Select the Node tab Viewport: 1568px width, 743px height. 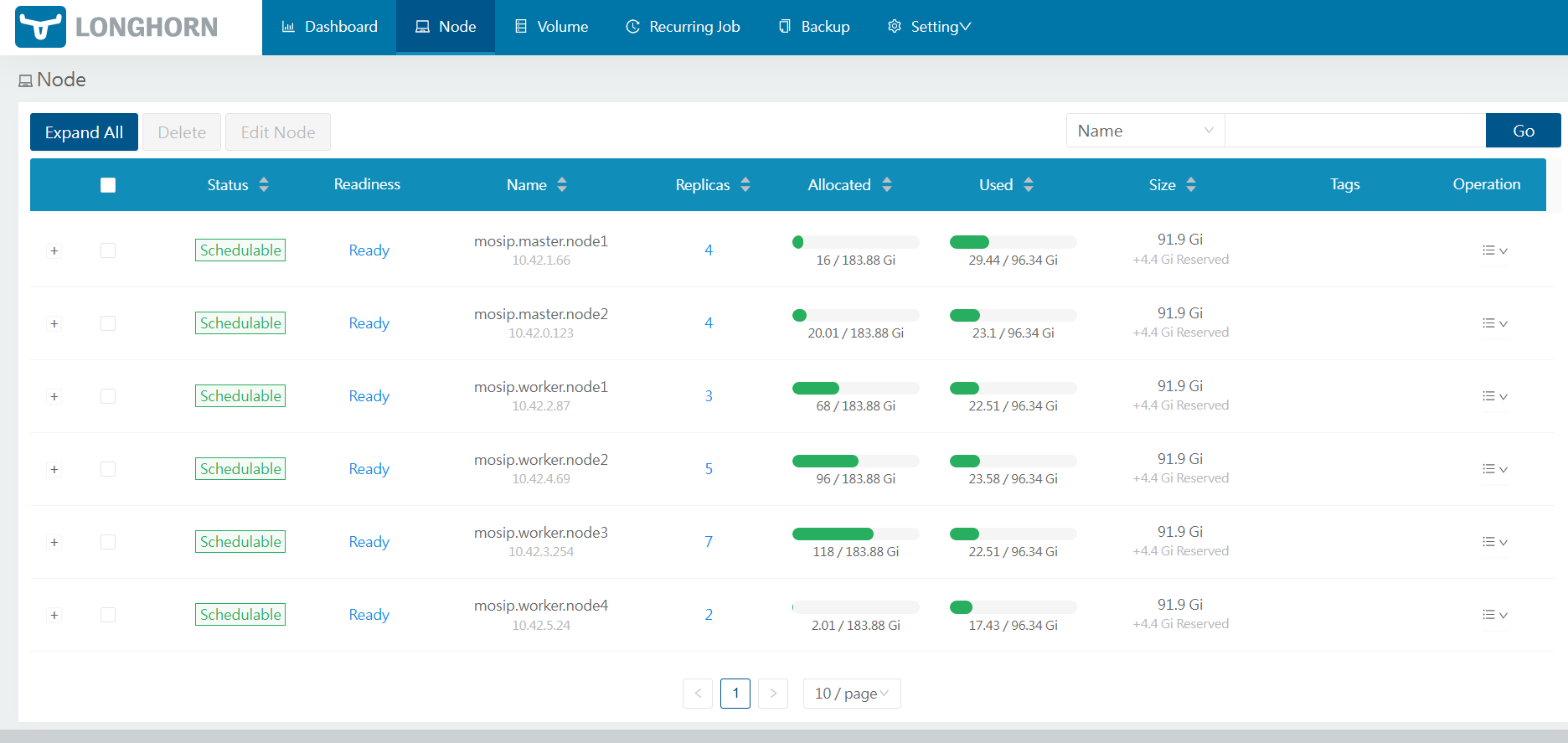click(446, 27)
